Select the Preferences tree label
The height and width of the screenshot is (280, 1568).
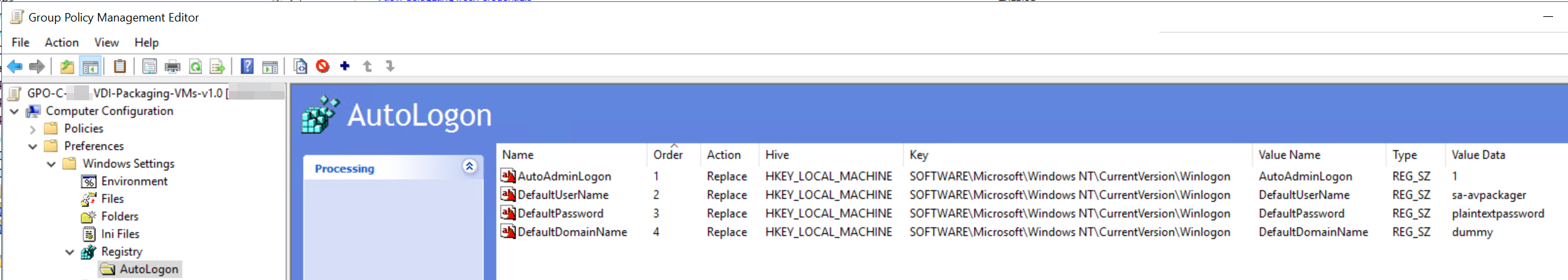point(94,147)
